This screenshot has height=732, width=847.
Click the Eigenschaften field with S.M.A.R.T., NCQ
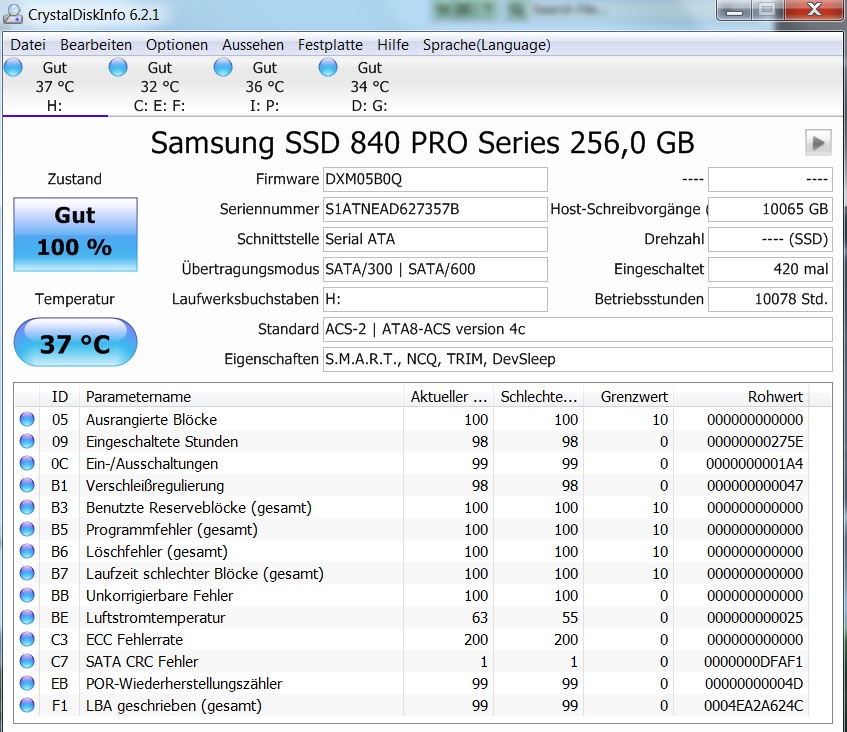click(x=577, y=359)
